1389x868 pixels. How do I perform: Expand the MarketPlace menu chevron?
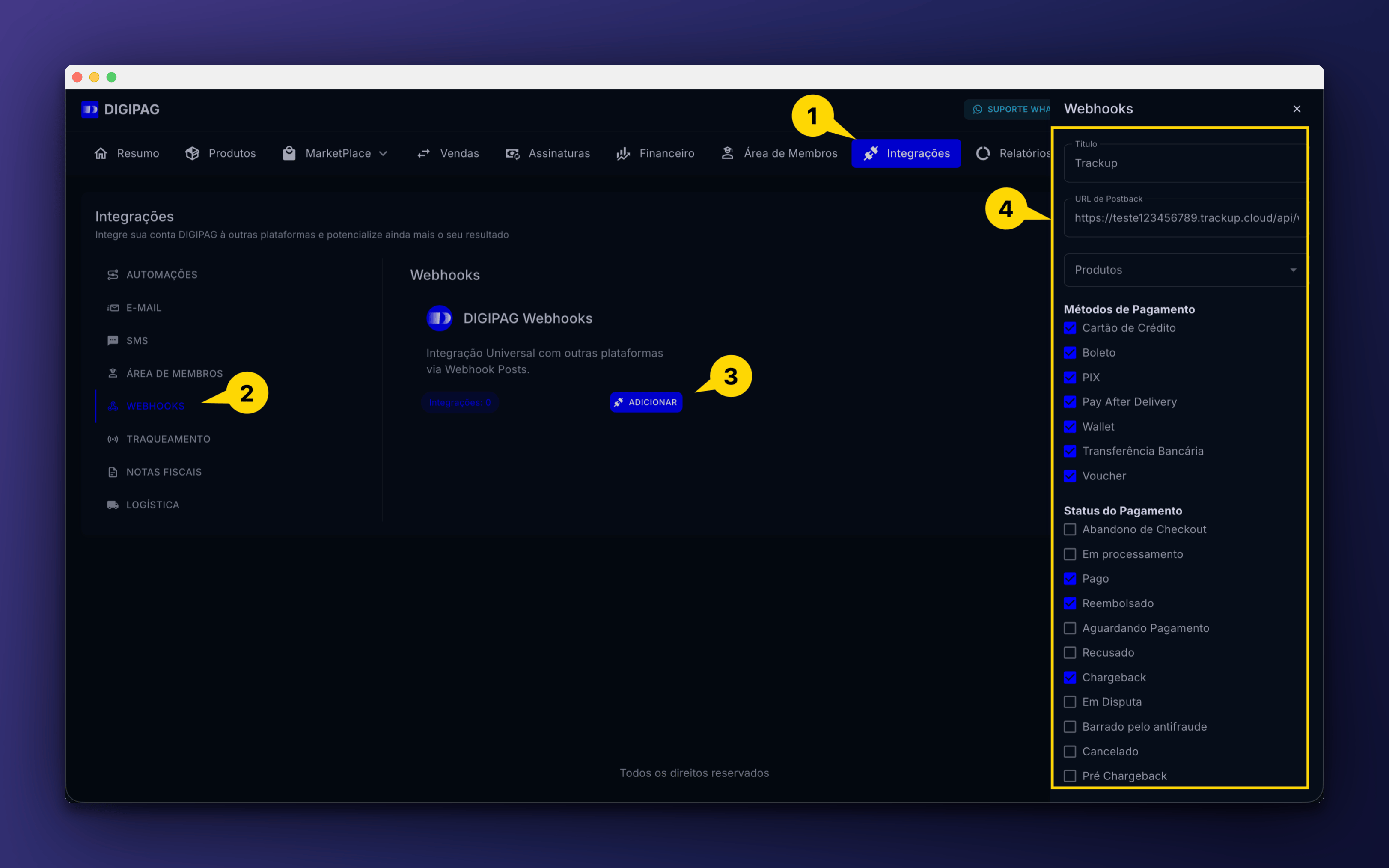click(384, 154)
